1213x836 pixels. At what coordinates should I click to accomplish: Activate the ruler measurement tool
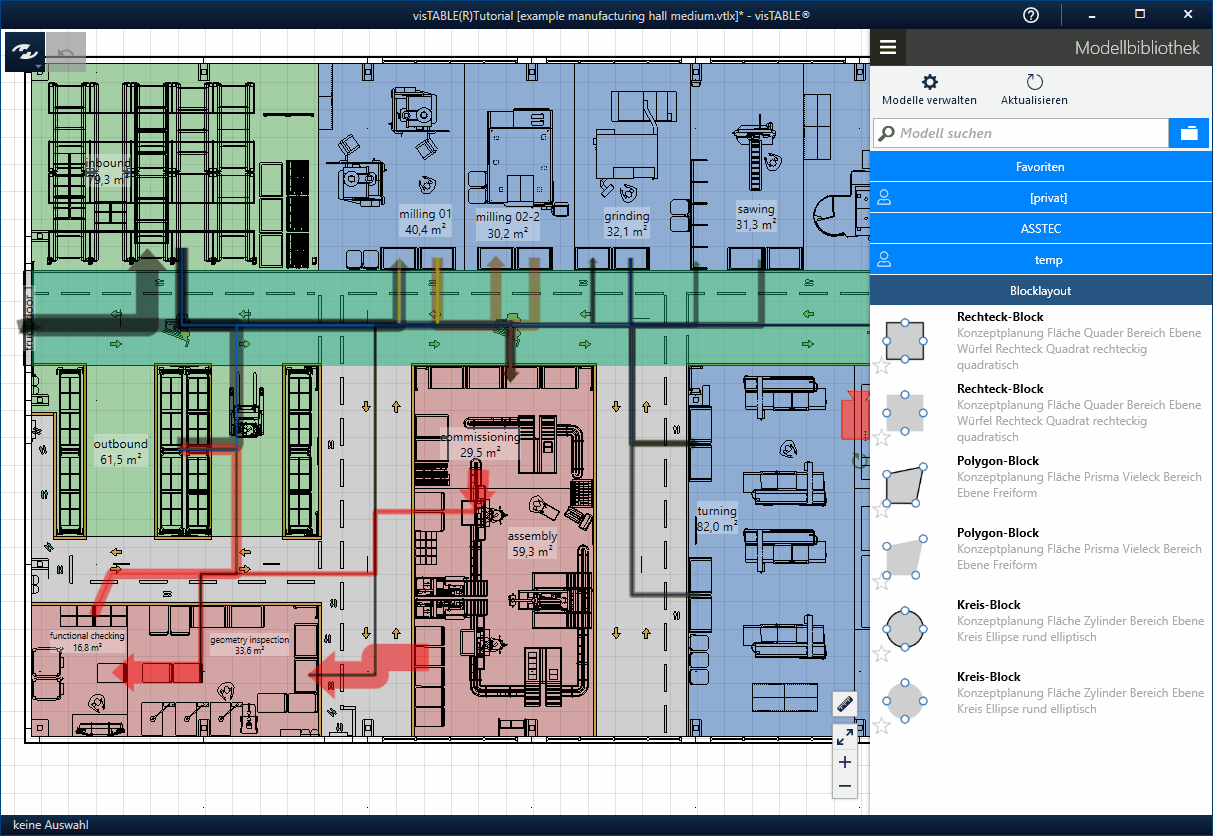(845, 704)
